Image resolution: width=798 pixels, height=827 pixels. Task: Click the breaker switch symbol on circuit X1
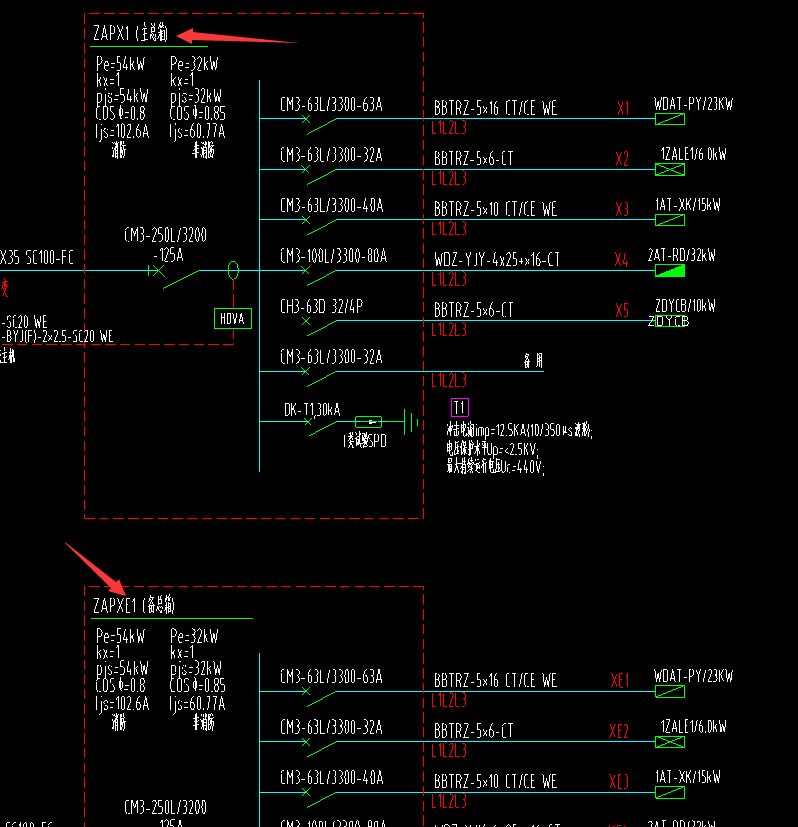(x=320, y=124)
